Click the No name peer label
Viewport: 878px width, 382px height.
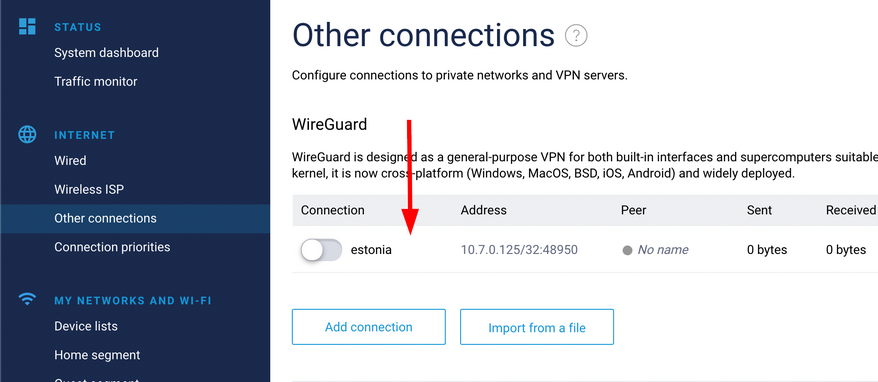pyautogui.click(x=663, y=250)
